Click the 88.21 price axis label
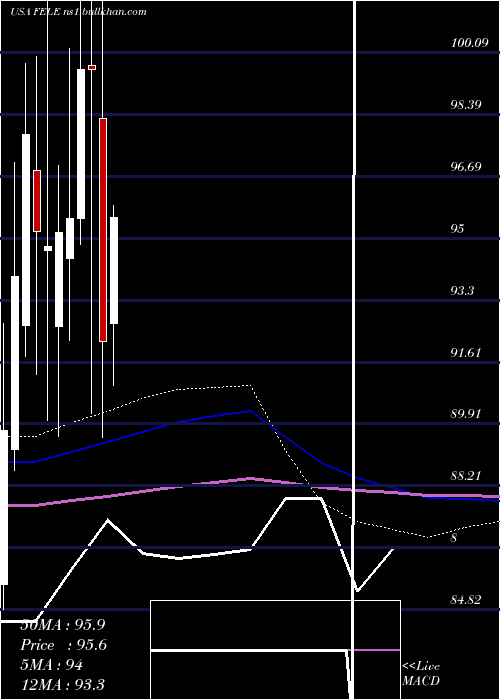Screen dimensions: 500x700 coord(466,476)
